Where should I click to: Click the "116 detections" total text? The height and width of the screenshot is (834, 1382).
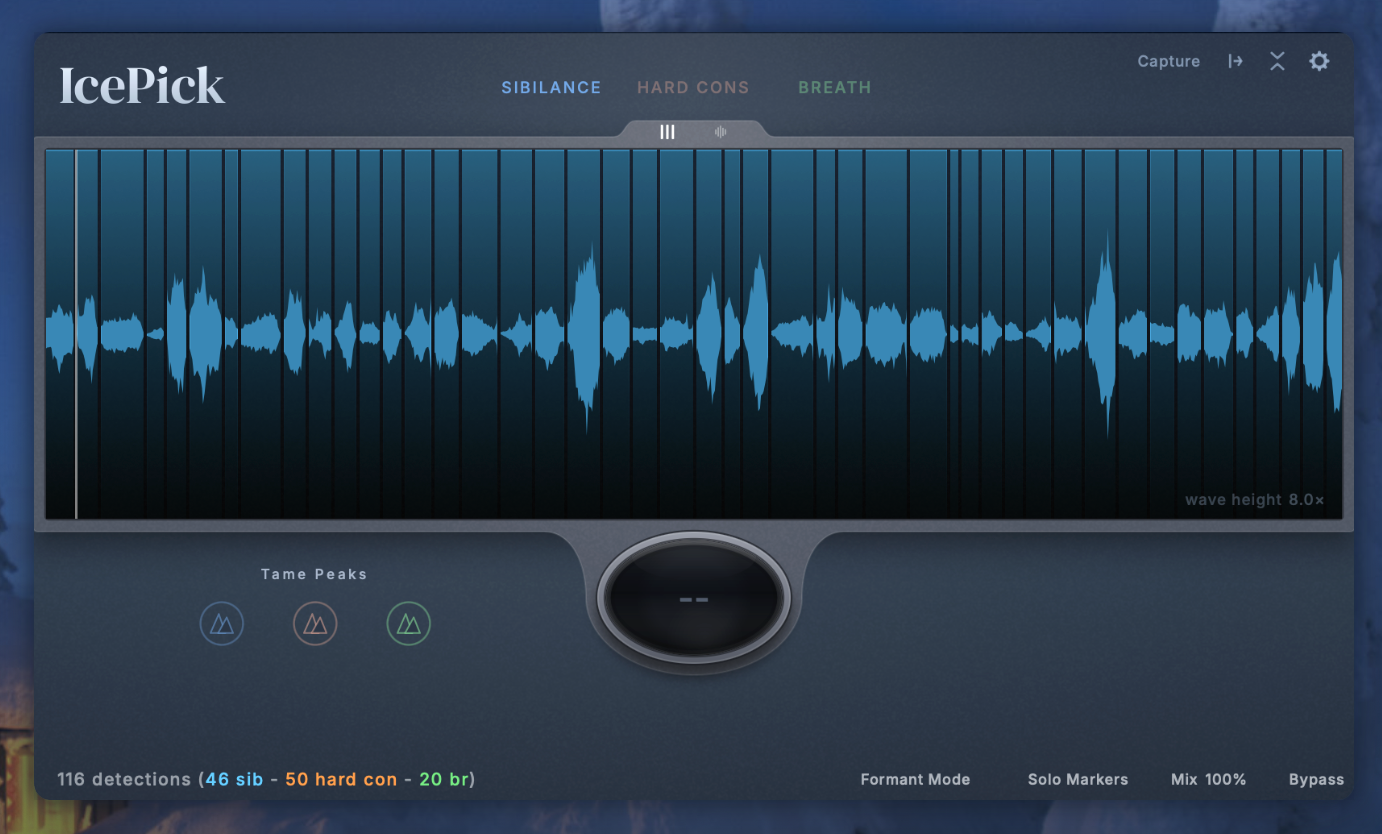[124, 779]
